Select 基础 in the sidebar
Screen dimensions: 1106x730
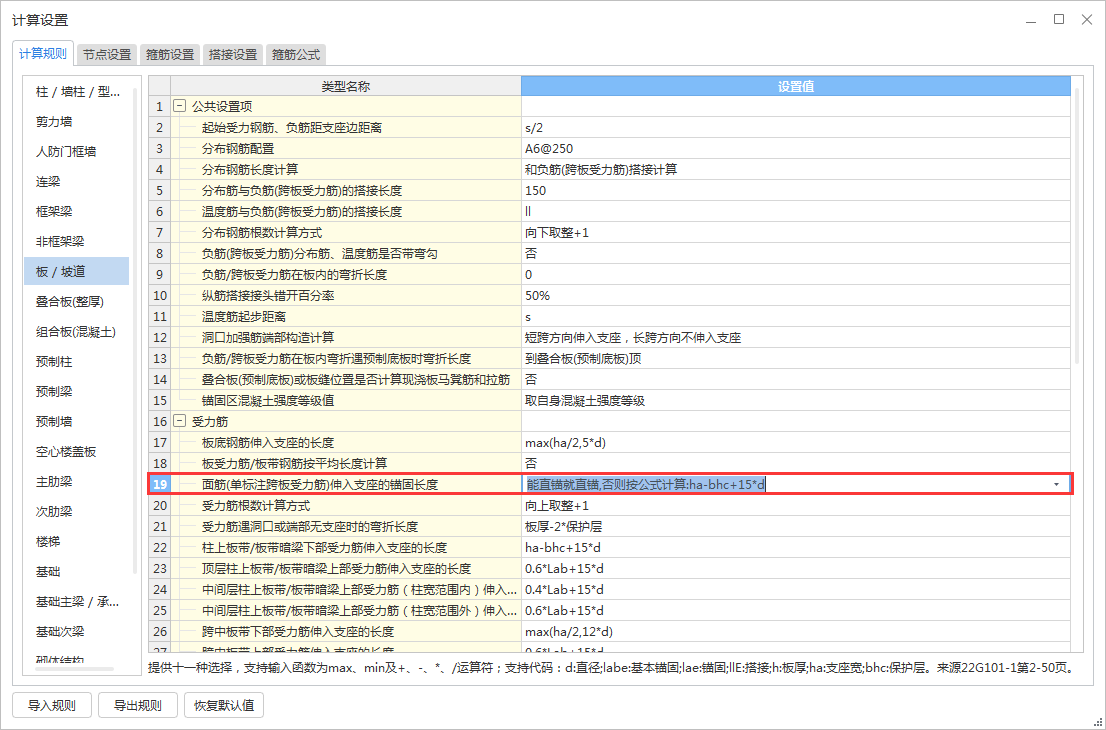click(78, 572)
